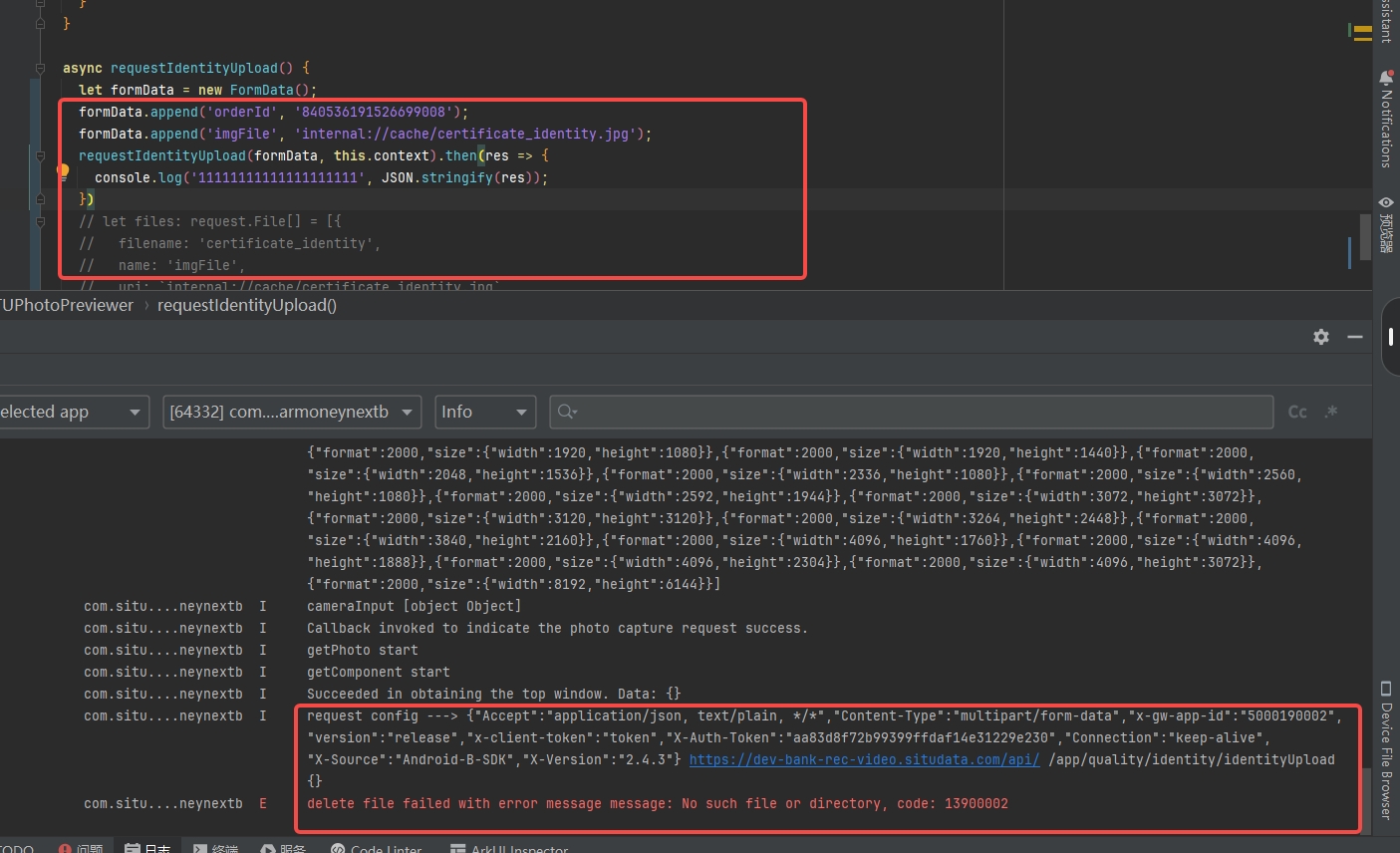Image resolution: width=1400 pixels, height=853 pixels.
Task: Collapse the then(res => block fold marker
Action: coord(40,155)
